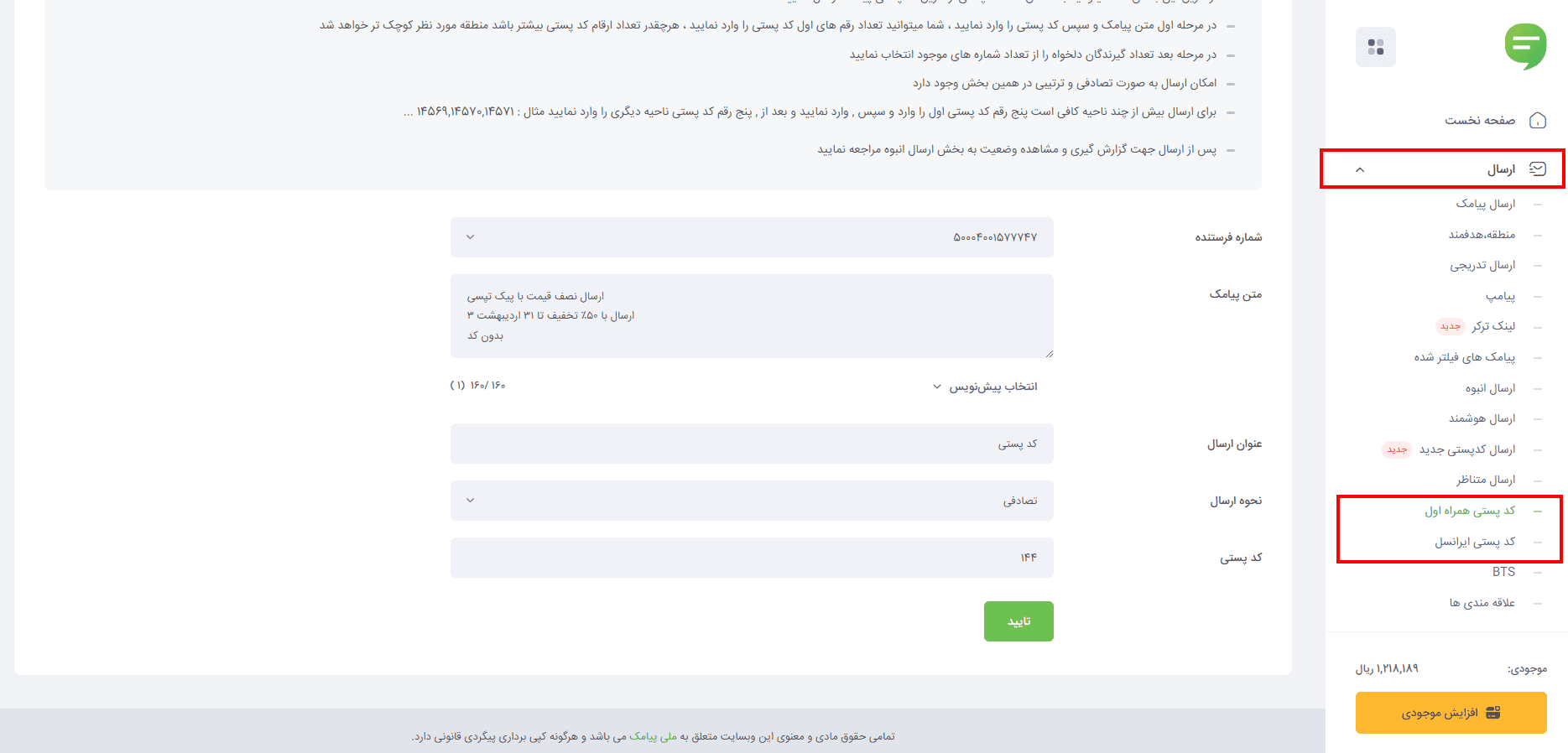1568x753 pixels.
Task: Open the apps grid icon near the logo
Action: pos(1375,47)
